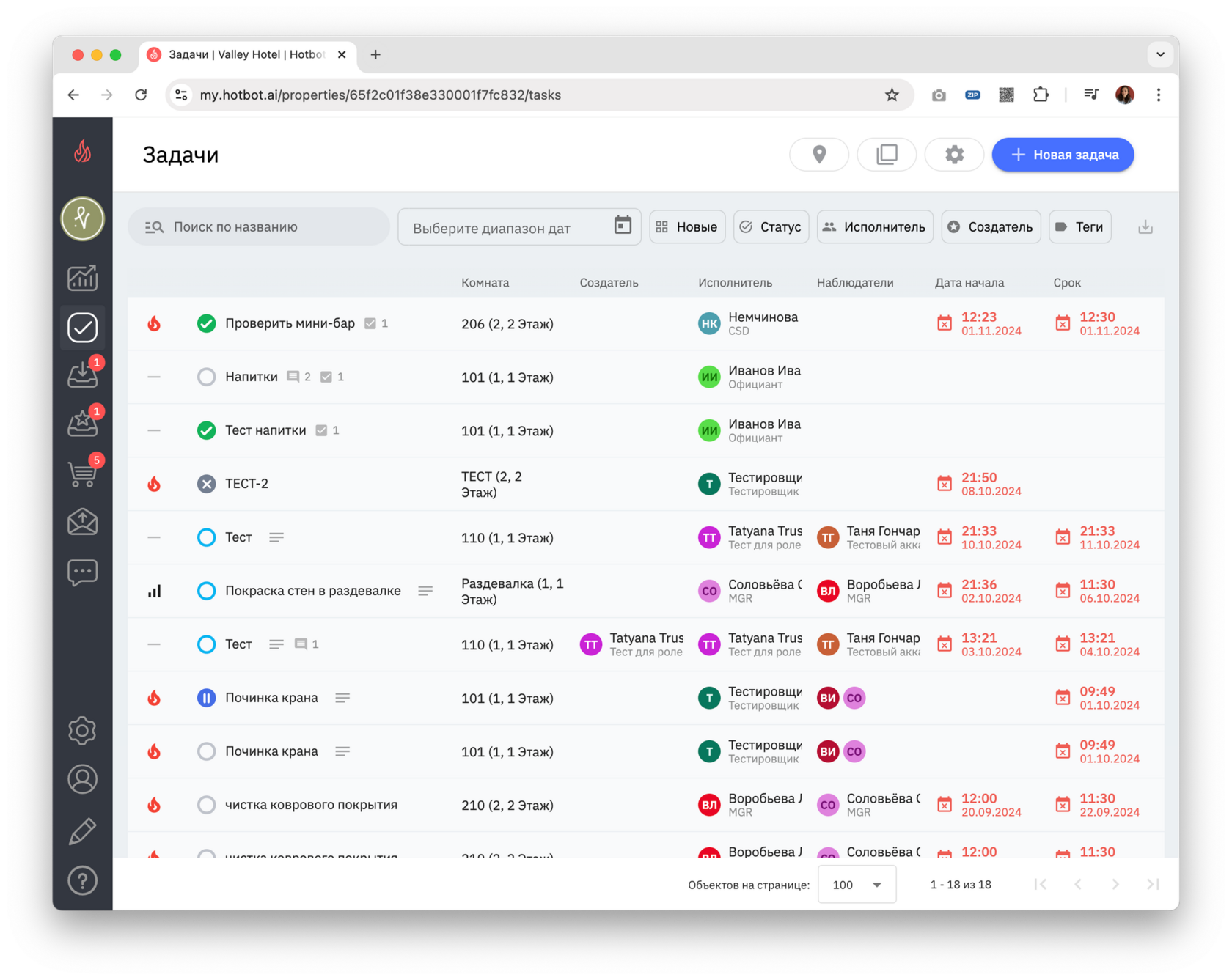The image size is (1232, 980).
Task: Go back in browser history
Action: point(73,95)
